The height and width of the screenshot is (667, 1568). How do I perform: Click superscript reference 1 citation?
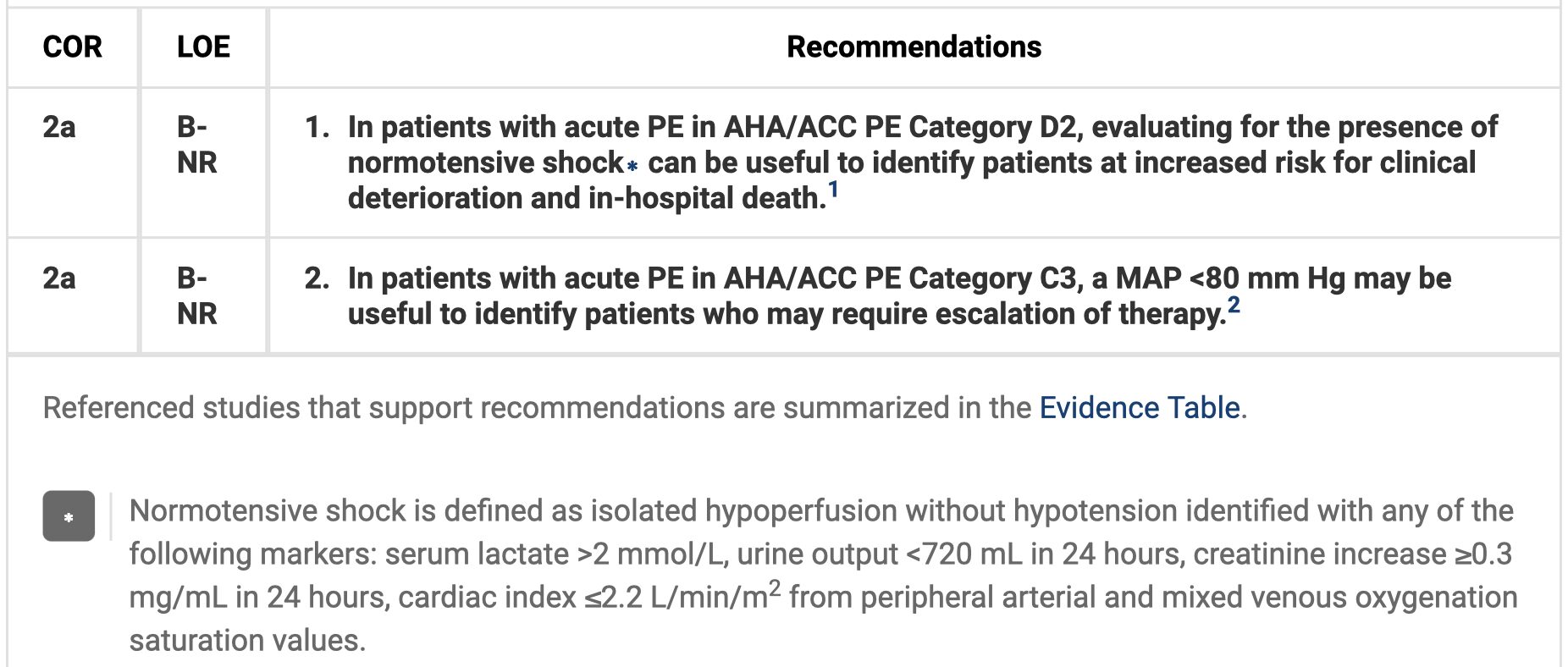(x=833, y=190)
